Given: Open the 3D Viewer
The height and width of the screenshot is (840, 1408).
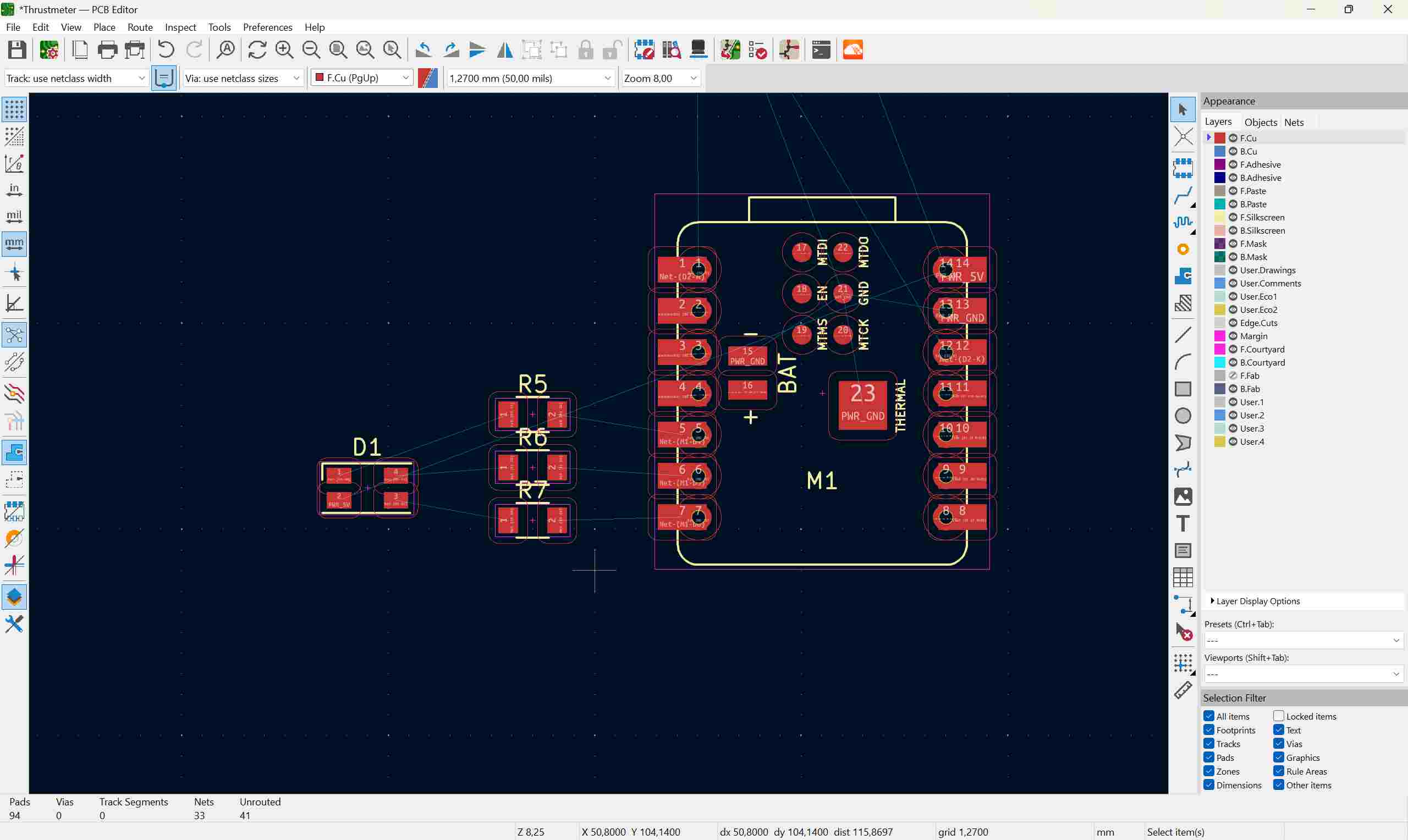Looking at the screenshot, I should pos(698,50).
